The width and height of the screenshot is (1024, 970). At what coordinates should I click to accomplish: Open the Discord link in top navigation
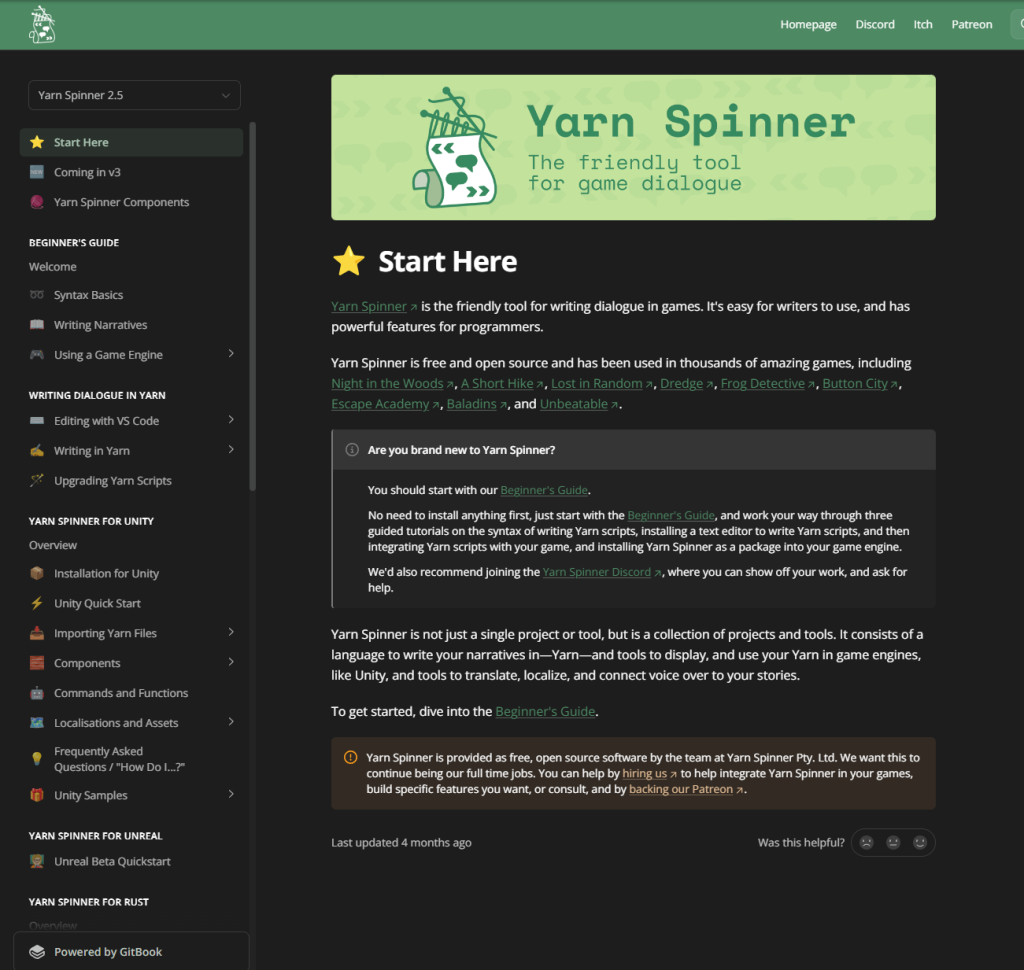[875, 25]
